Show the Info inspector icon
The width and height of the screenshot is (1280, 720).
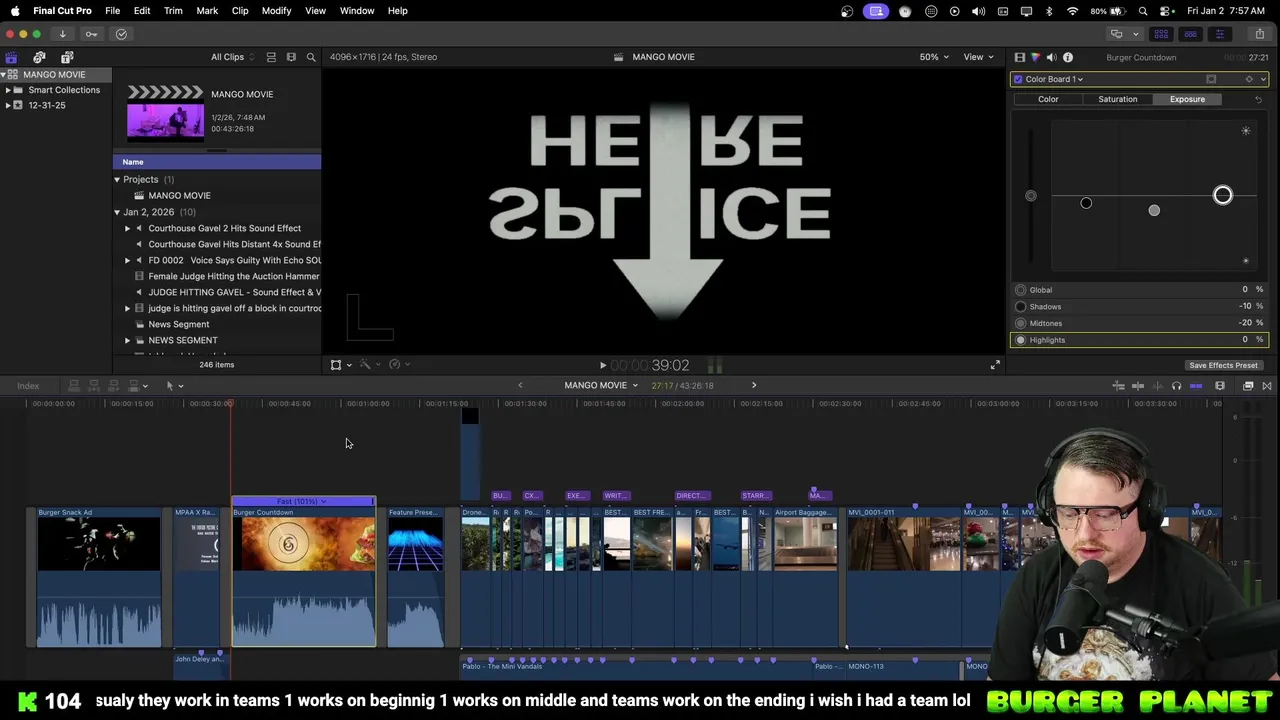pyautogui.click(x=1068, y=57)
